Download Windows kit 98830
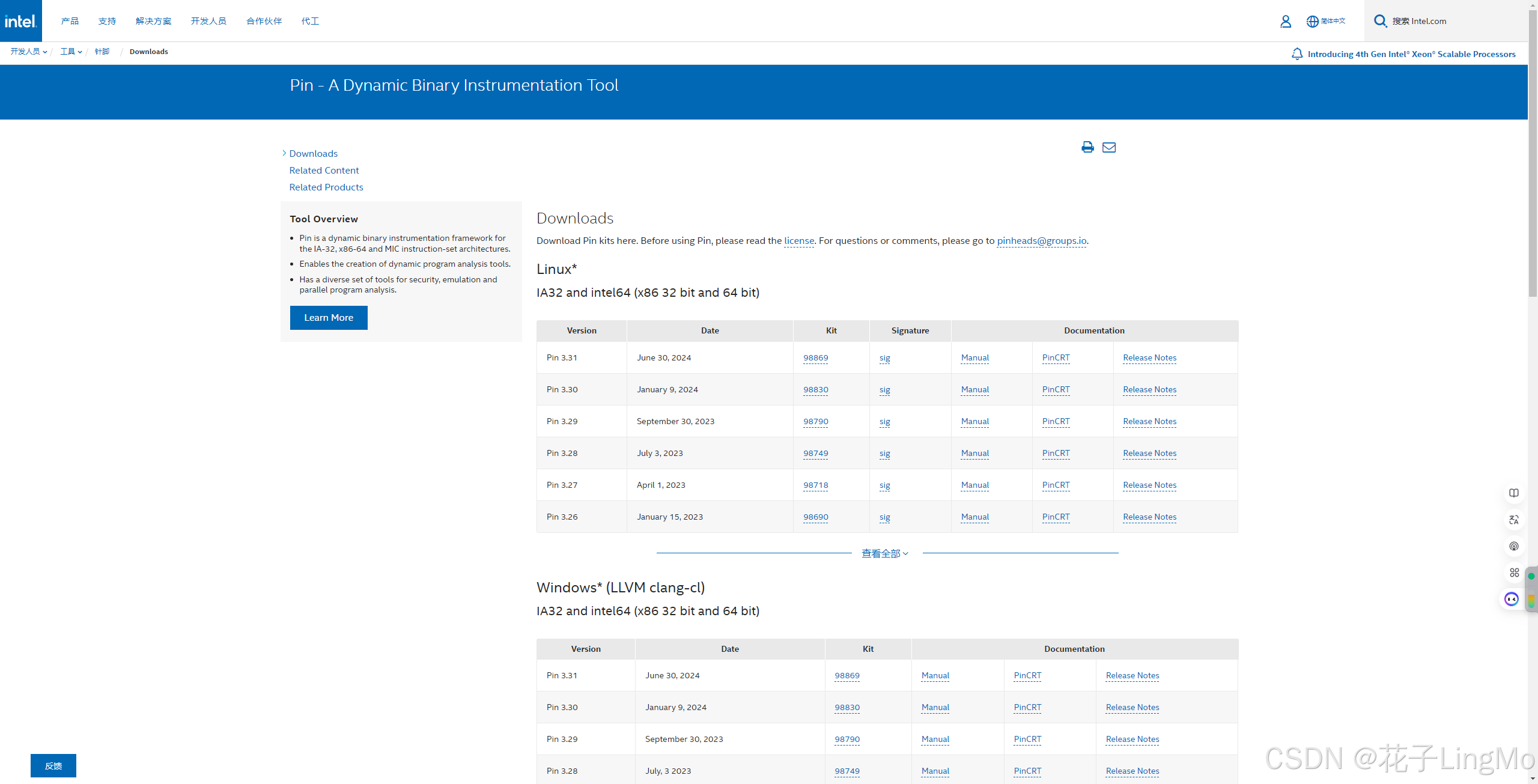This screenshot has height=784, width=1538. (847, 708)
